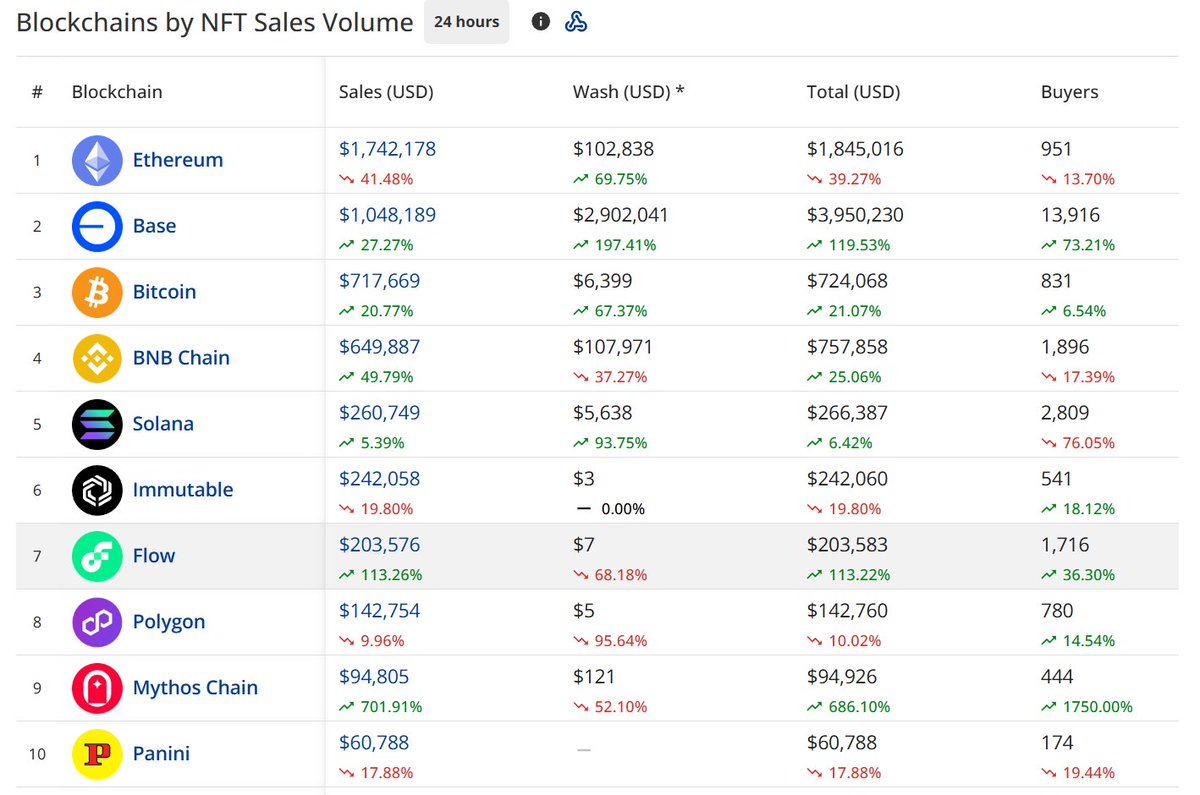Open the info icon beside 24 hours
Screen dimensions: 1200x795
coord(541,21)
